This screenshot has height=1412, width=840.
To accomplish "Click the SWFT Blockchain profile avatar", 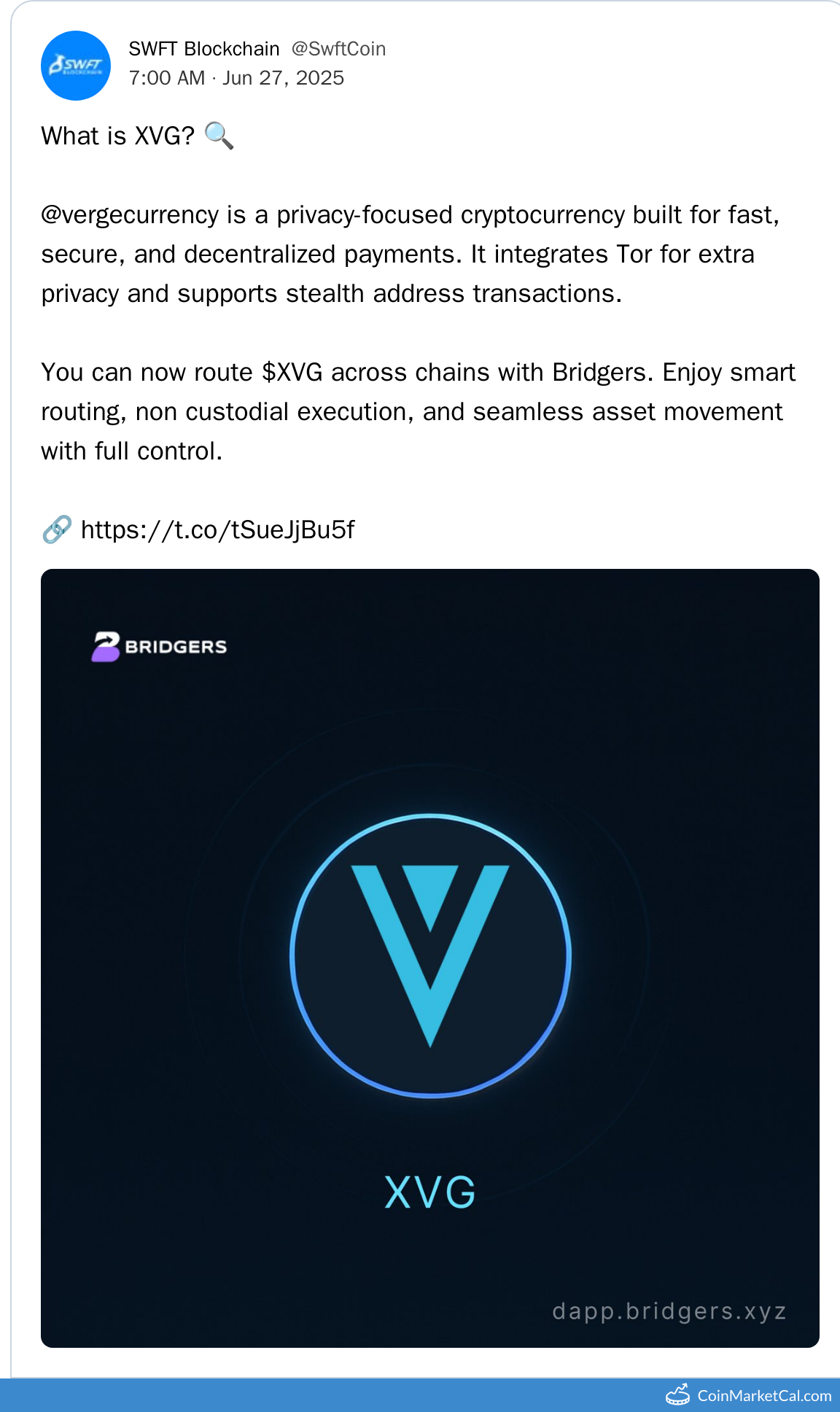I will coord(76,66).
